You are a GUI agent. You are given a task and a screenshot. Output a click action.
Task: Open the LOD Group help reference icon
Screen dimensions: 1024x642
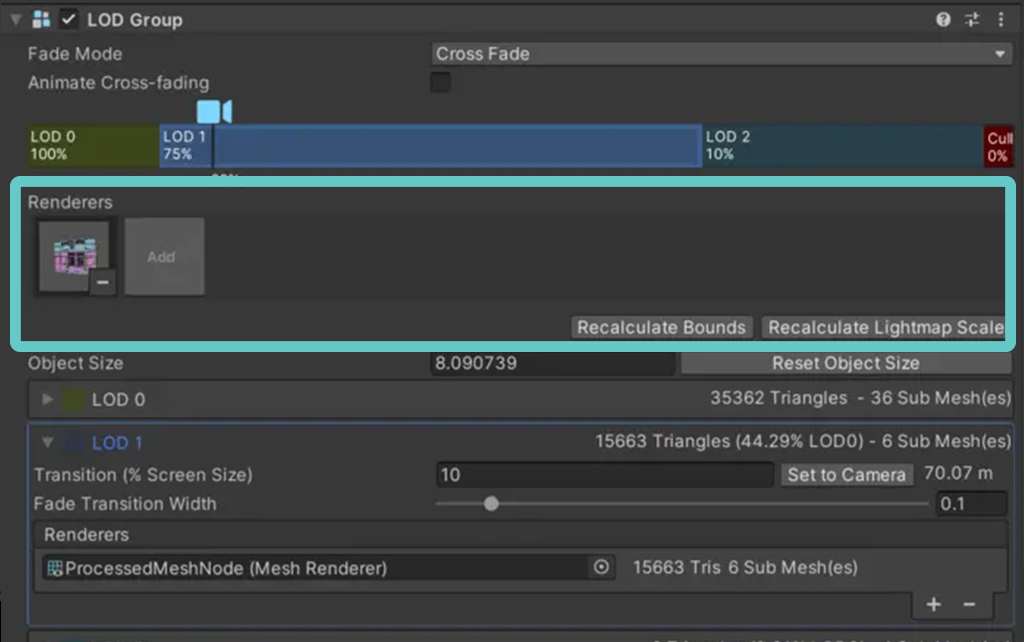[x=942, y=20]
